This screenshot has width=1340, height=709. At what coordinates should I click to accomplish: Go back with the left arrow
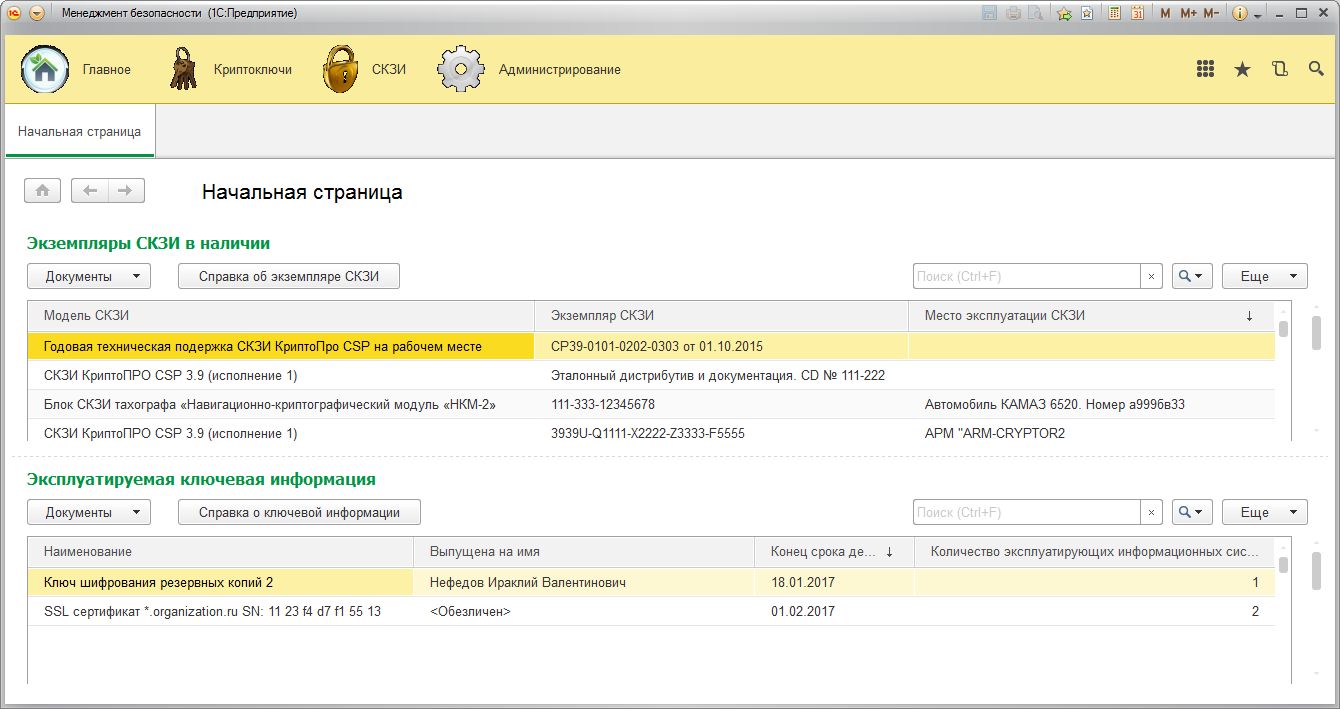90,190
